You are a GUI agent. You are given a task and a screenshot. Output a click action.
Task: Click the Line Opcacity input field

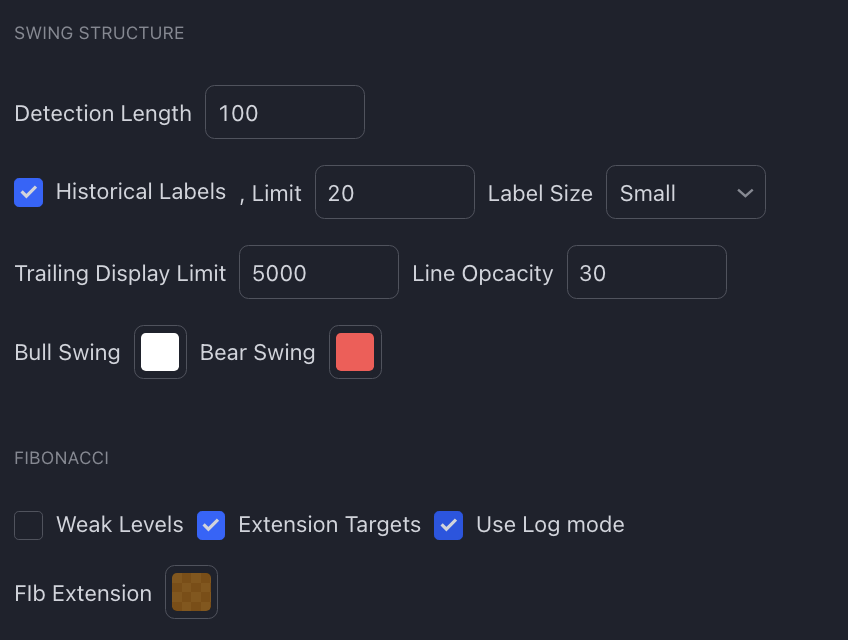(x=646, y=273)
